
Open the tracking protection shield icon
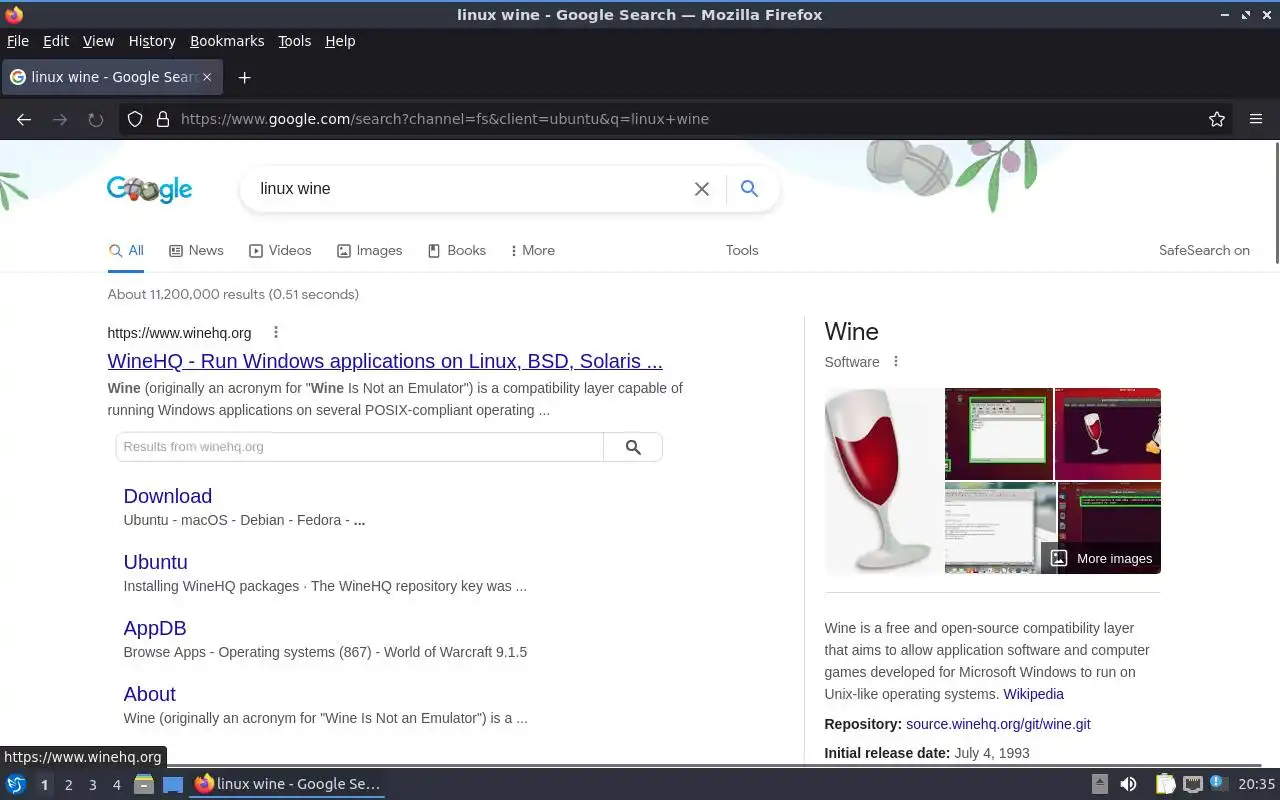click(135, 119)
